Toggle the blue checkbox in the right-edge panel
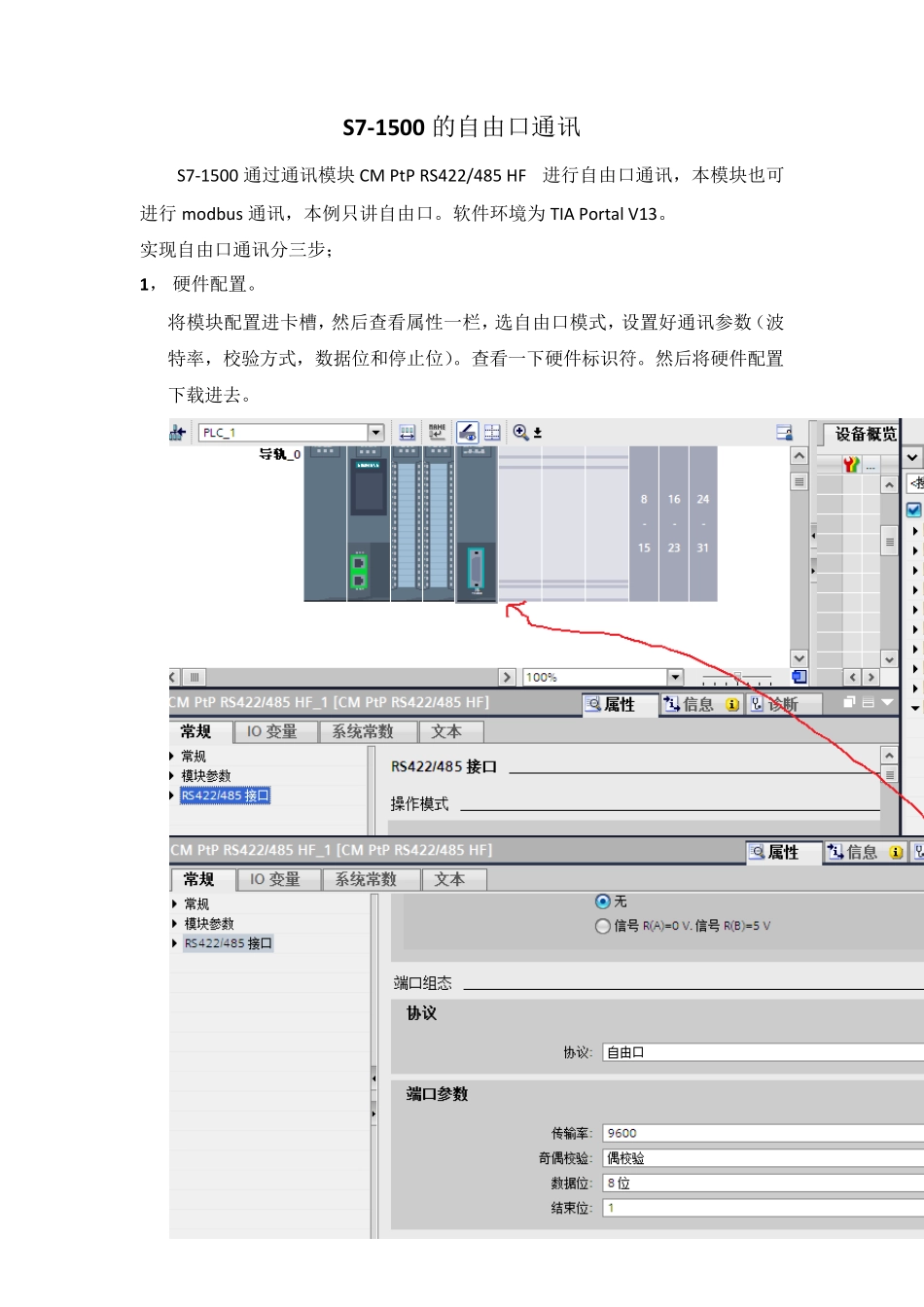Image resolution: width=924 pixels, height=1307 pixels. tap(914, 510)
